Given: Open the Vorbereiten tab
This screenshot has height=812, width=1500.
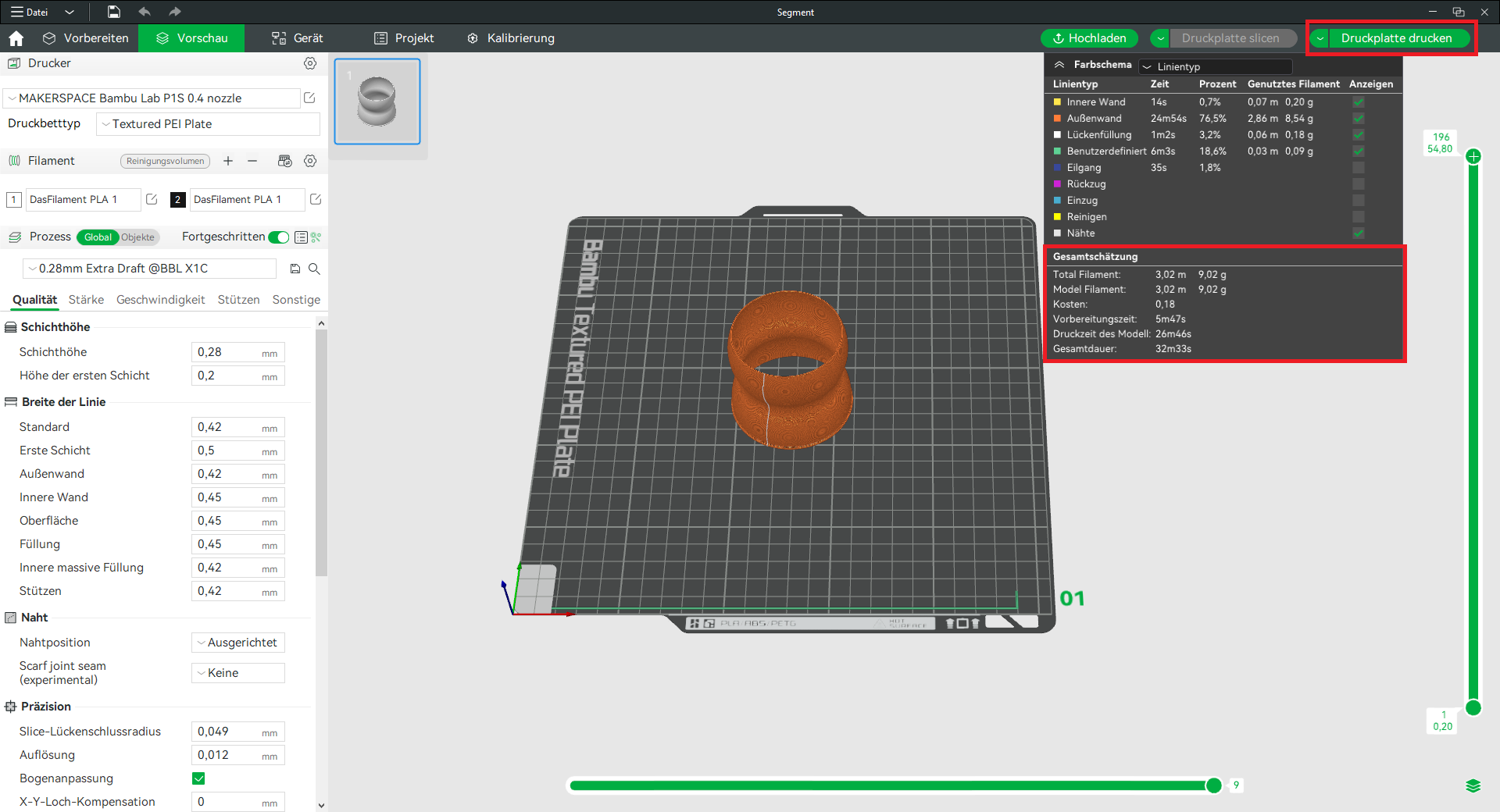Looking at the screenshot, I should pyautogui.click(x=86, y=38).
